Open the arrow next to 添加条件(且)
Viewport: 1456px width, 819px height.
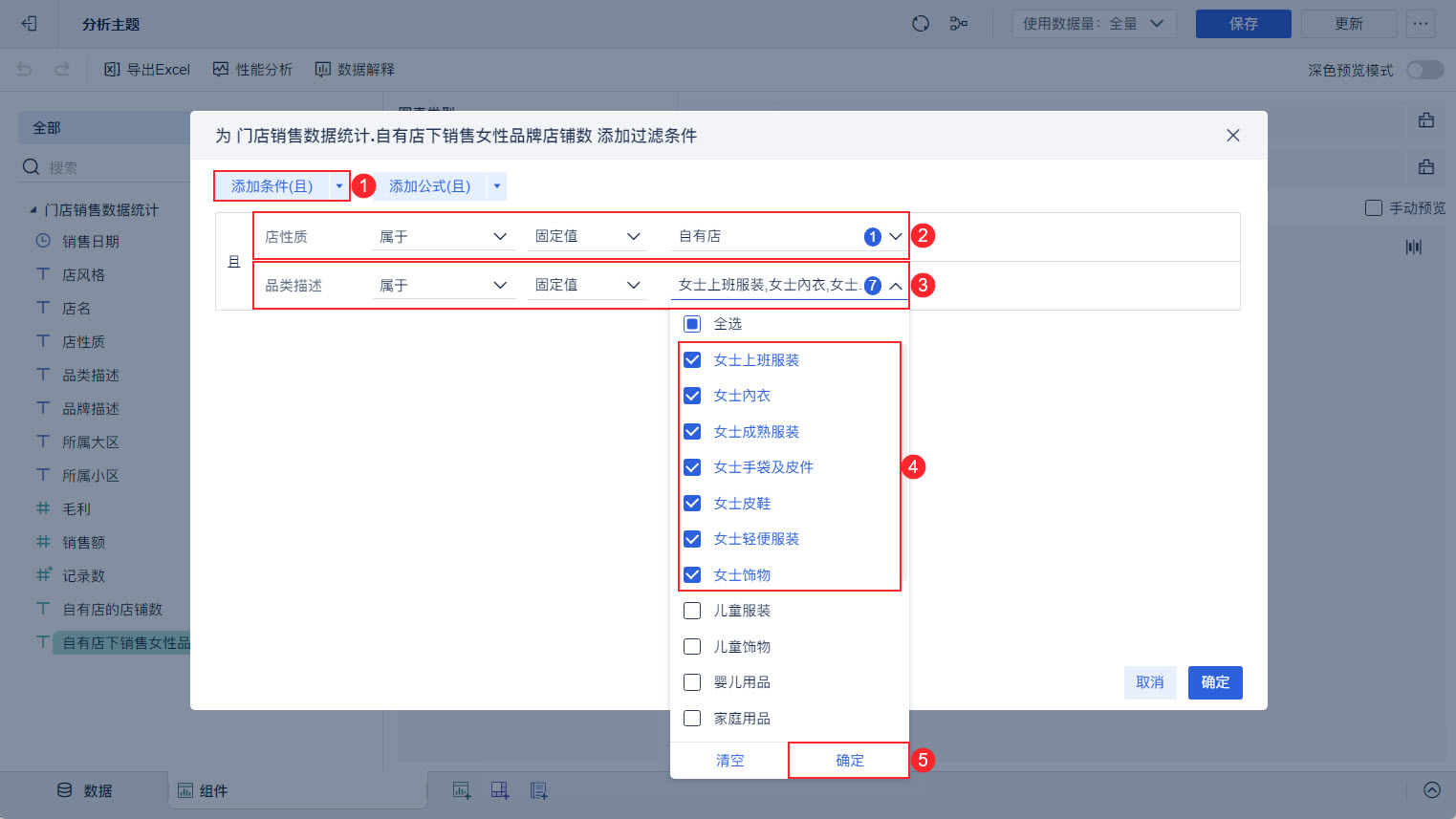tap(339, 186)
